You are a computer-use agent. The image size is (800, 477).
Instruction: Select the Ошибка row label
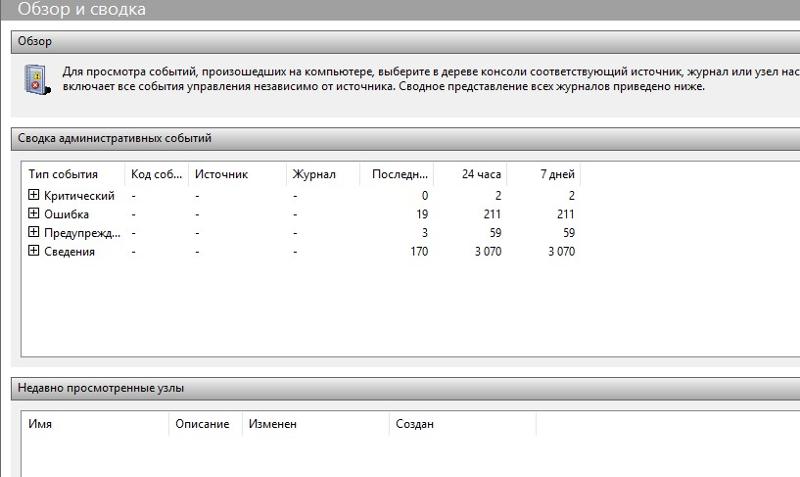[66, 214]
